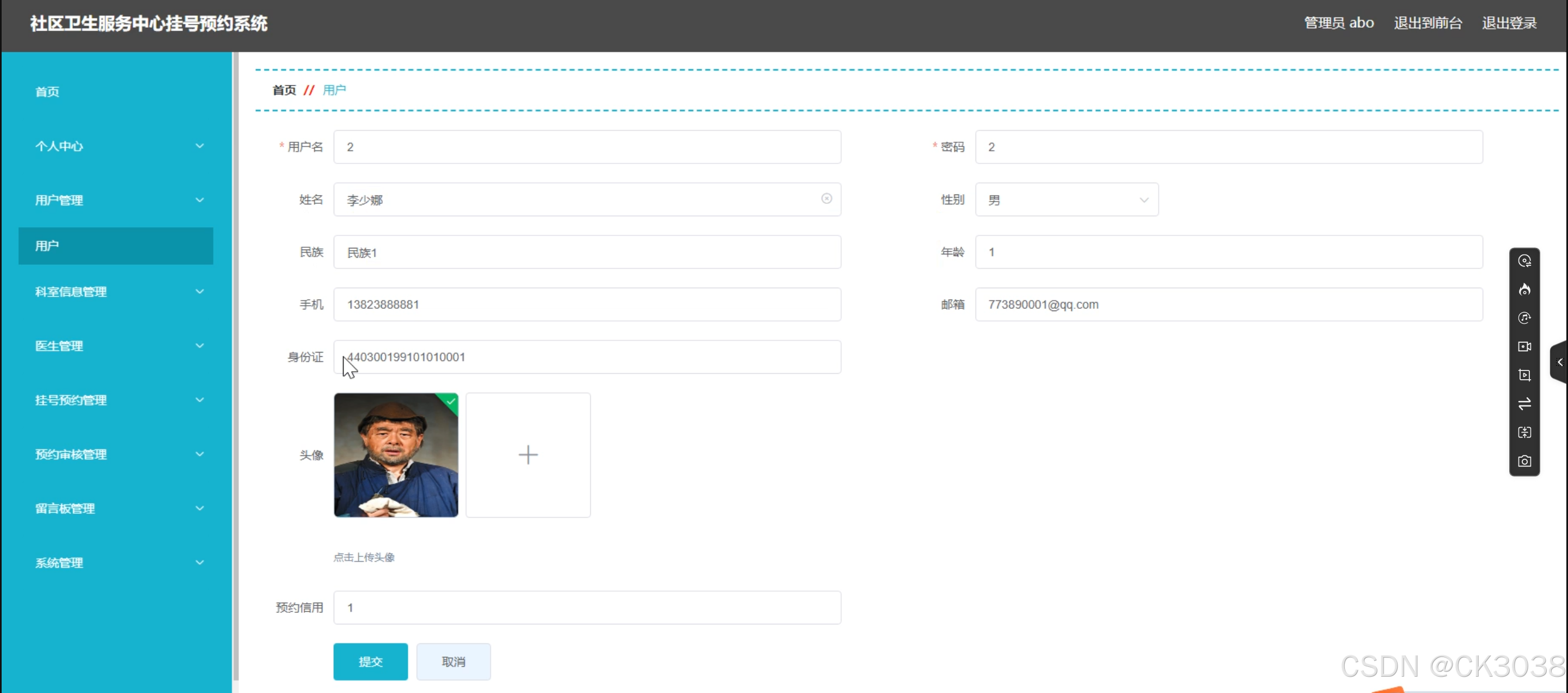Viewport: 1568px width, 693px height.
Task: Click the swap arrows icon in floating toolbar
Action: 1524,404
